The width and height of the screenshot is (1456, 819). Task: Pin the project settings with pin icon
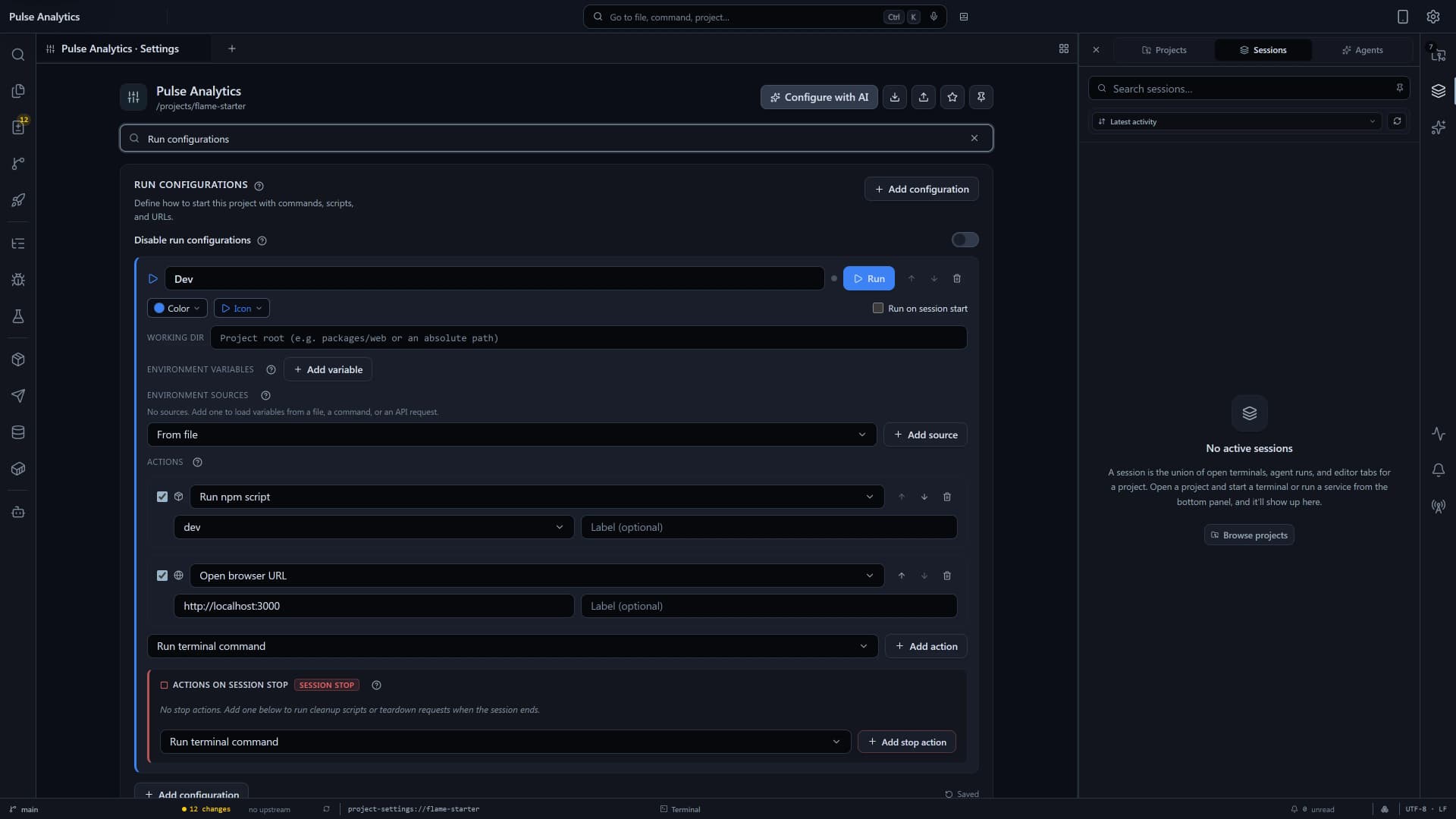click(x=981, y=97)
